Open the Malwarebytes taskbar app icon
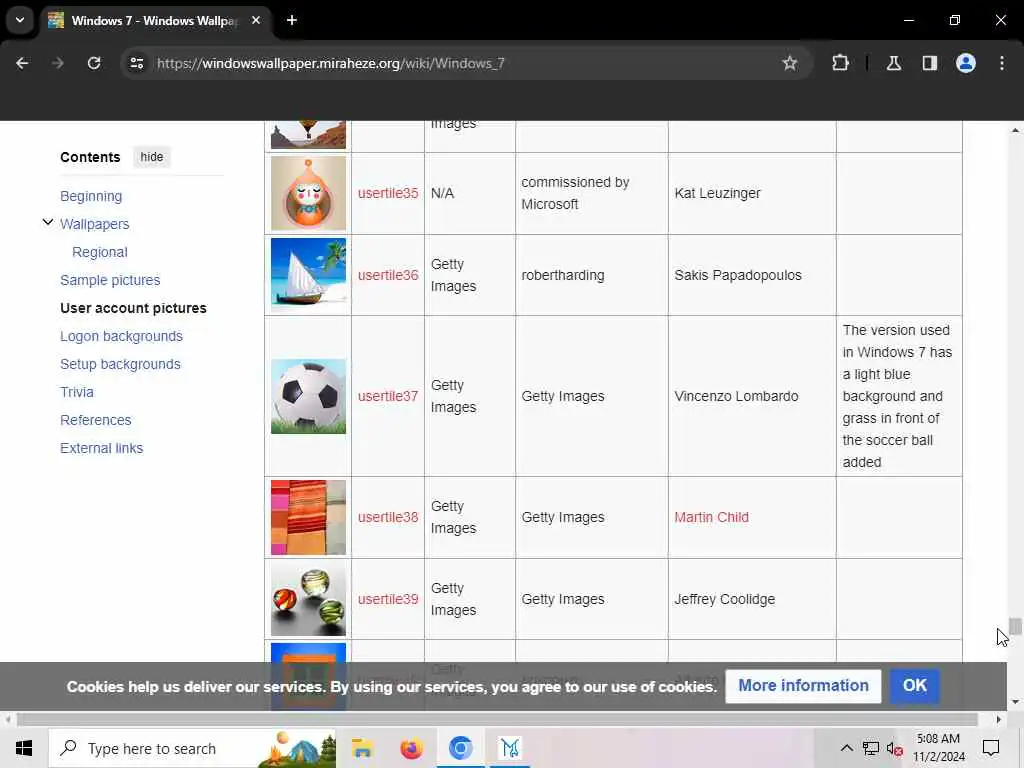1024x768 pixels. click(x=510, y=748)
